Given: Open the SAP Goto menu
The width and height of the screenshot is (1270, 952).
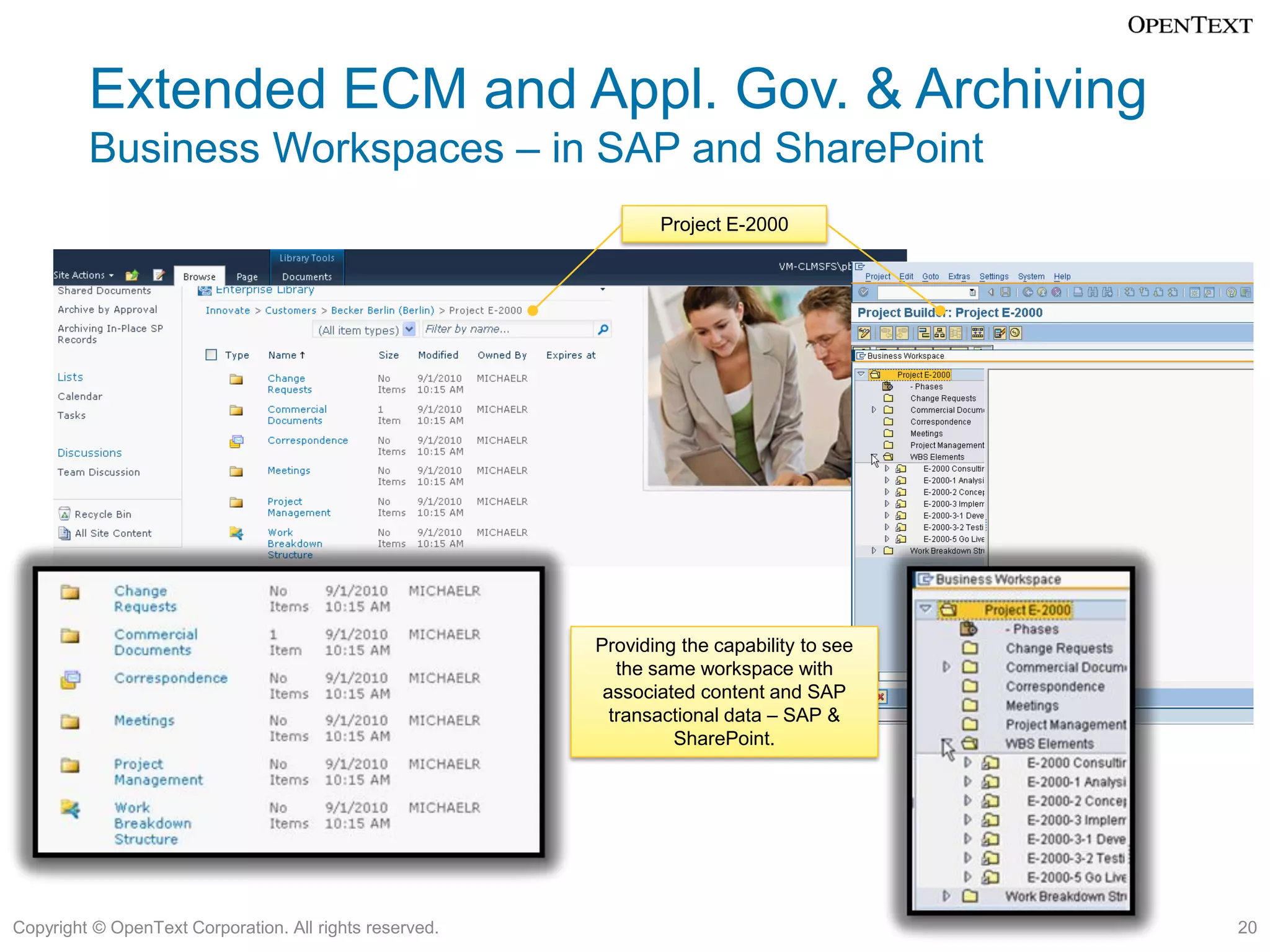Looking at the screenshot, I should click(x=930, y=276).
